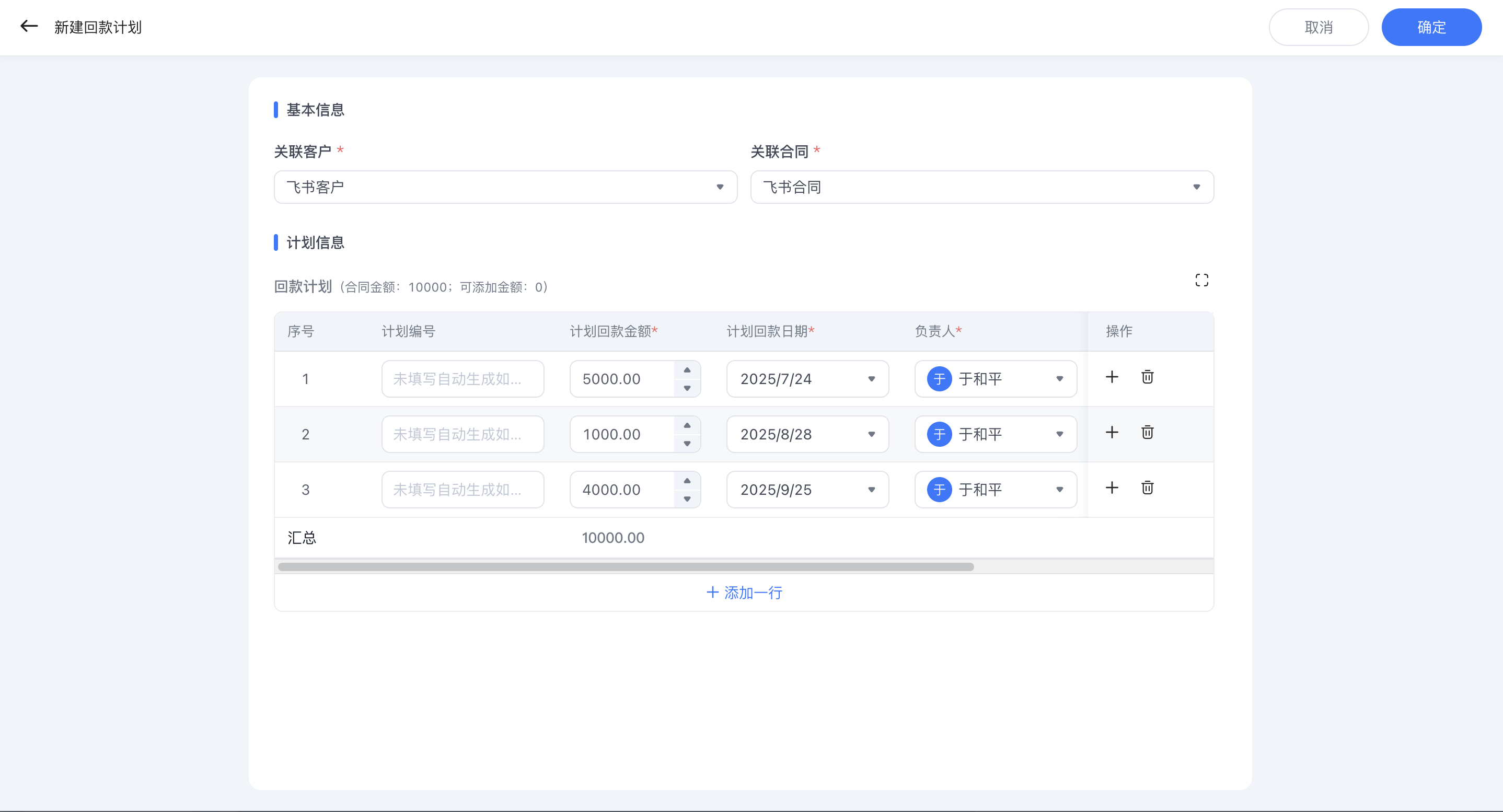Open the 关联客户 dropdown showing 飞书客户
The height and width of the screenshot is (812, 1503).
tap(720, 187)
